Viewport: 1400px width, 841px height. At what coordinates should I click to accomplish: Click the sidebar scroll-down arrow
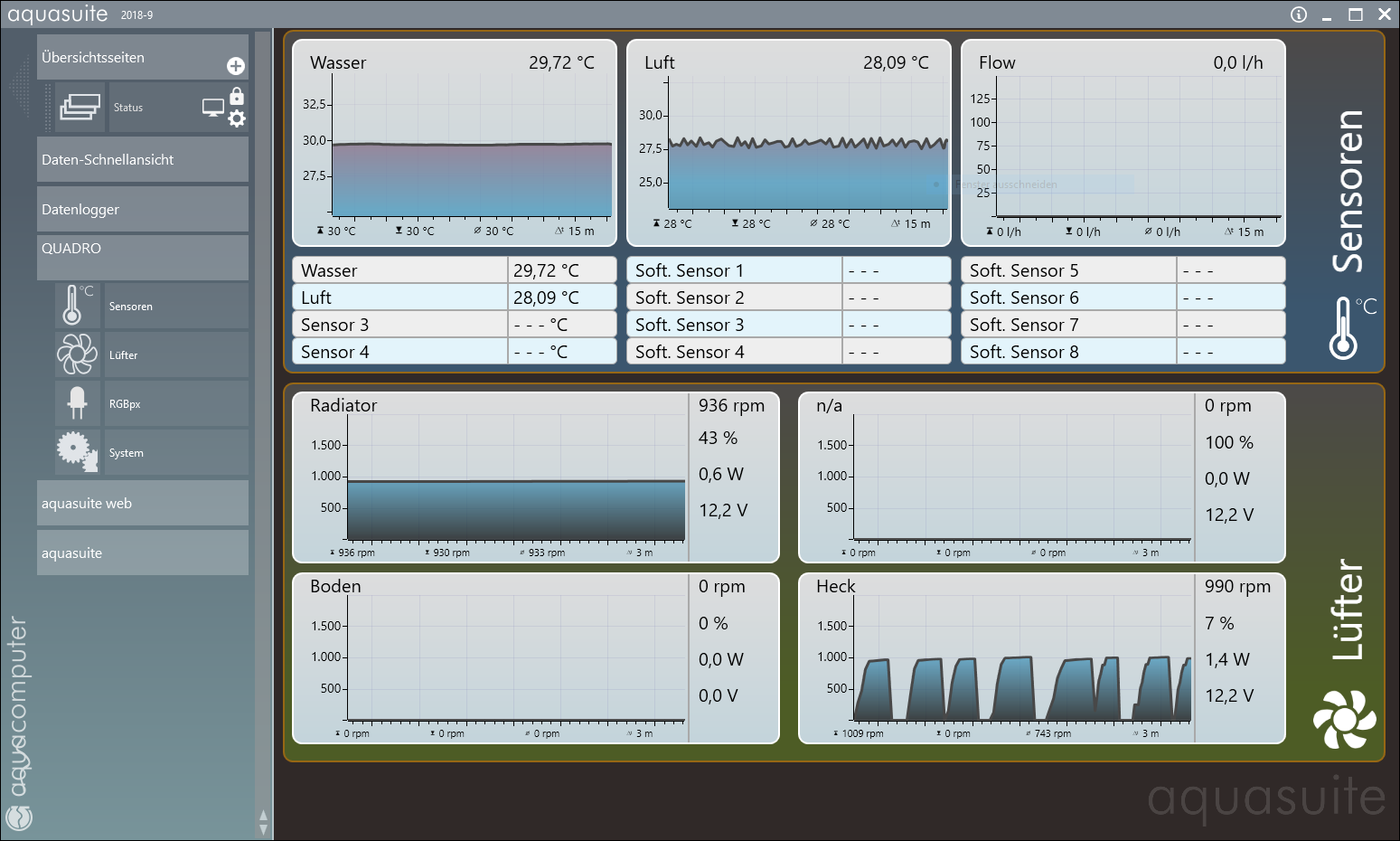pos(263,828)
